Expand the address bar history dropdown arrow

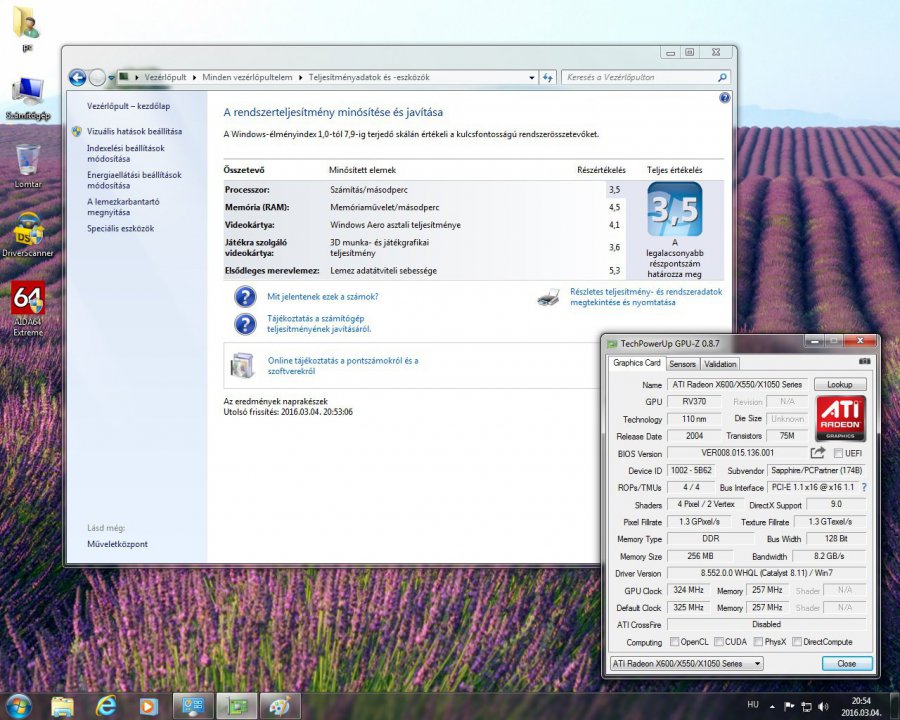(530, 77)
